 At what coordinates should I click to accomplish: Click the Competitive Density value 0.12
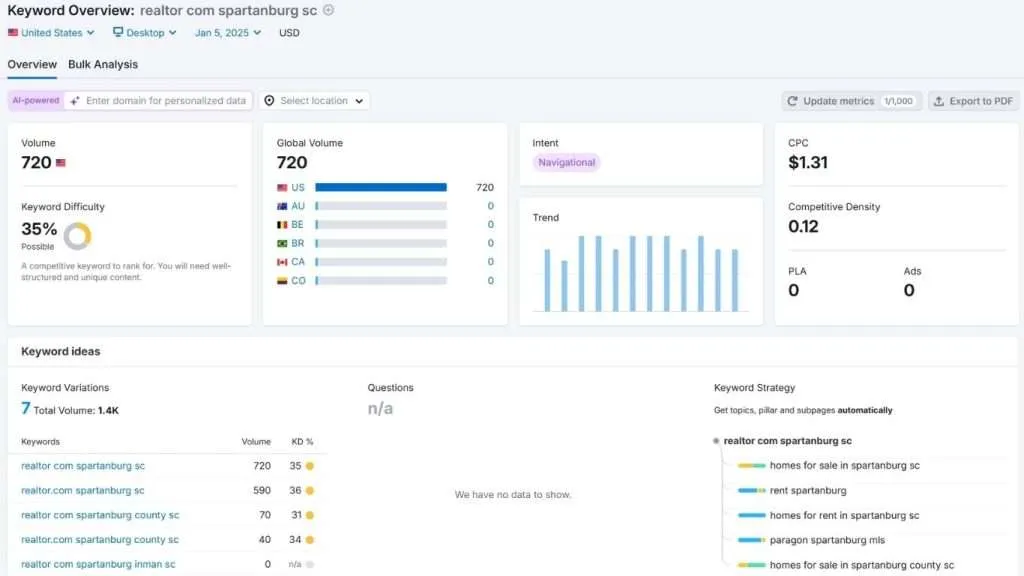point(803,227)
